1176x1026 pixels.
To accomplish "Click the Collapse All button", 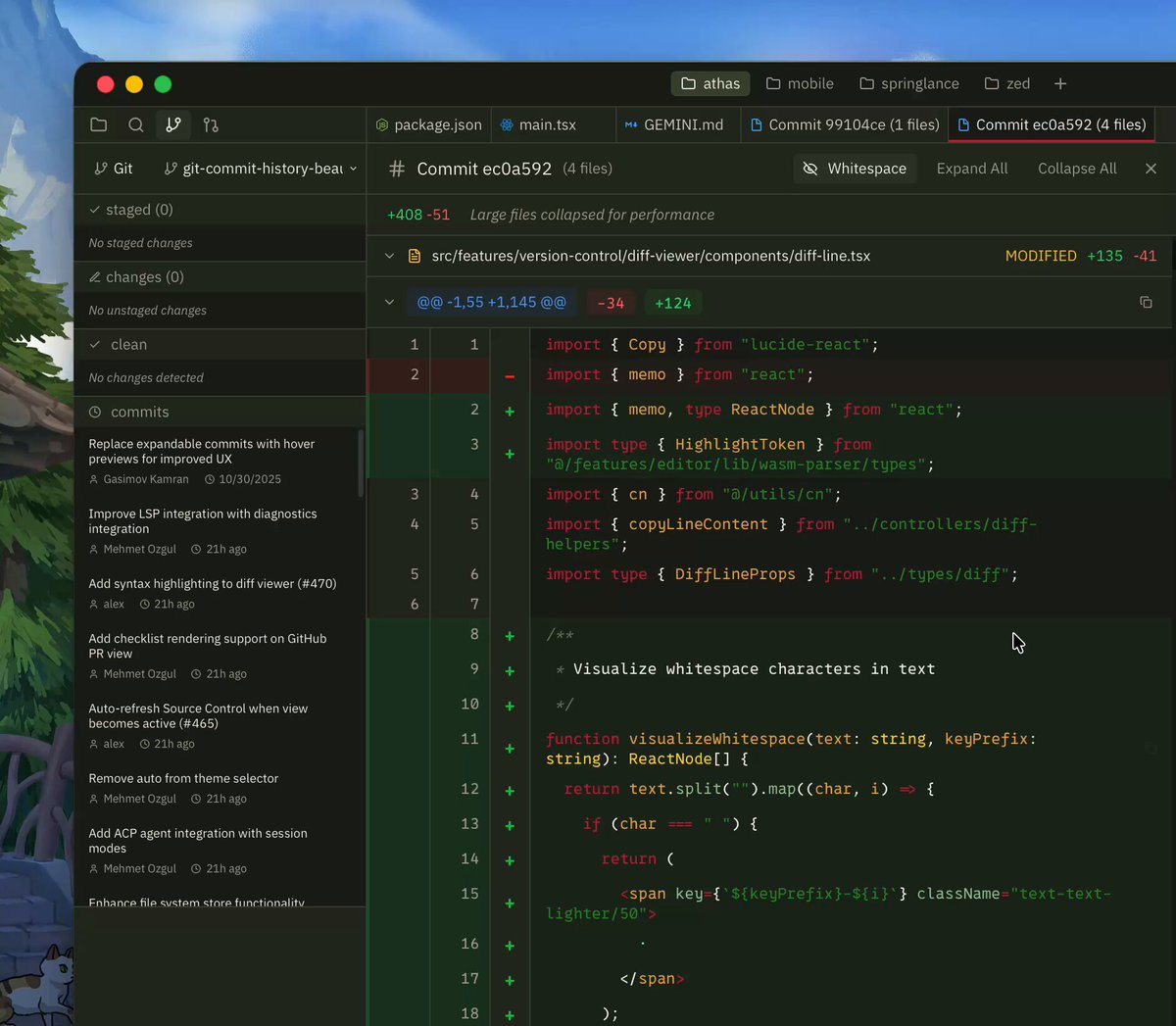I will click(x=1077, y=169).
